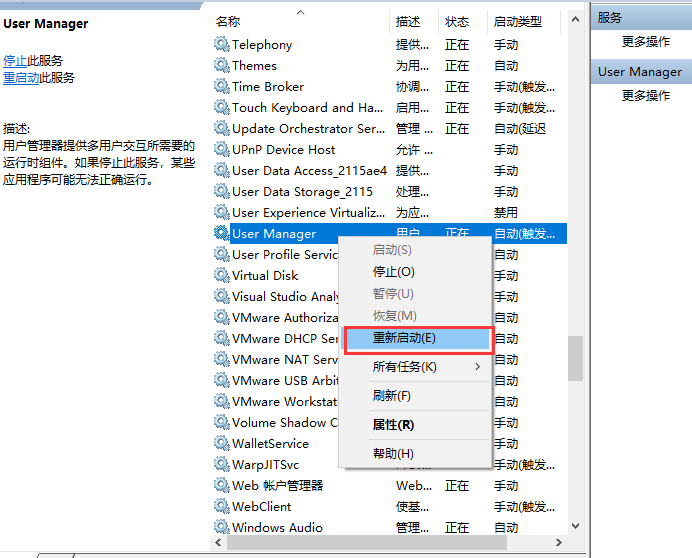Screen dimensions: 692x558
Task: Sort by the 状态 column header
Action: (x=463, y=21)
